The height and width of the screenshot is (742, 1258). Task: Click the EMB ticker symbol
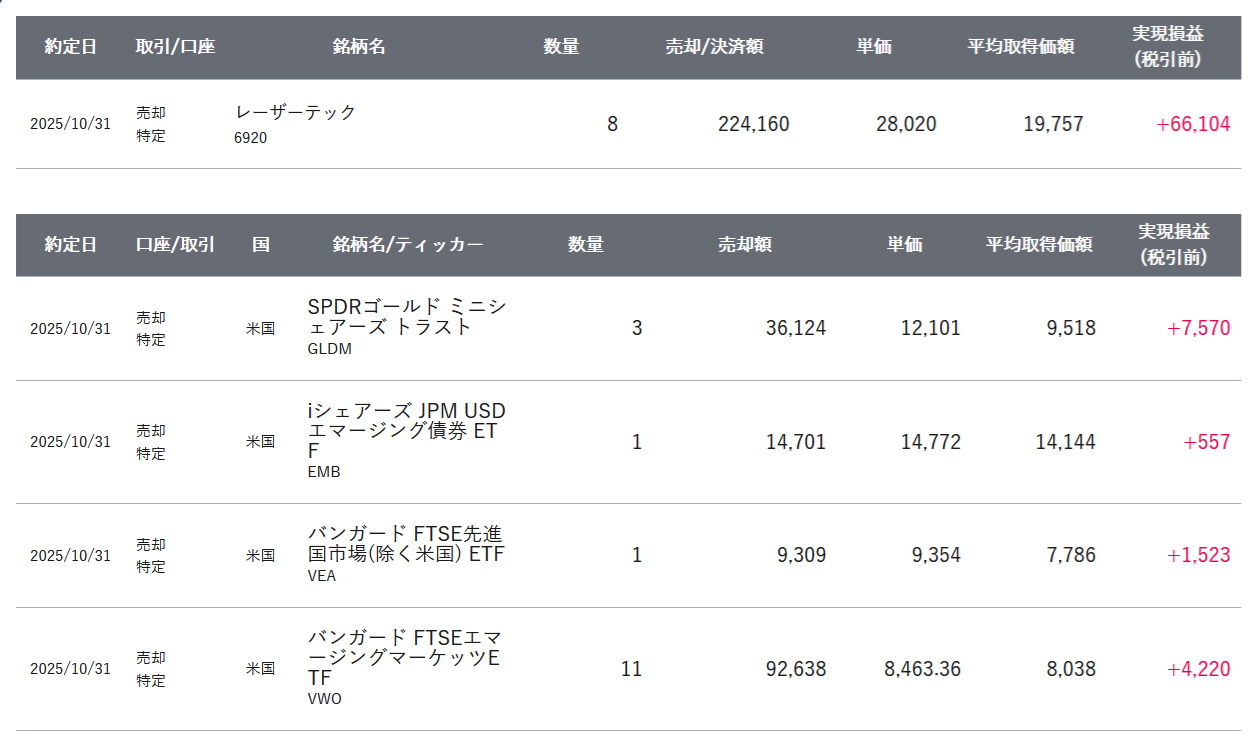pyautogui.click(x=324, y=472)
